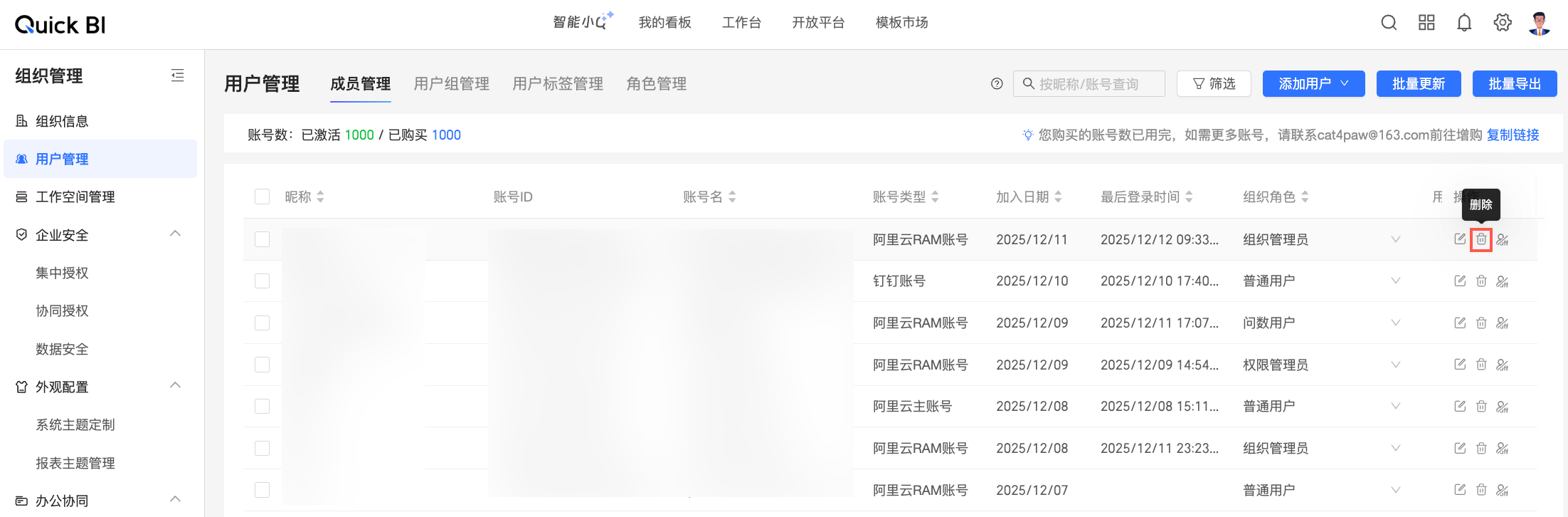Click the 批量更新 button
Image resolution: width=1568 pixels, height=517 pixels.
pos(1419,83)
